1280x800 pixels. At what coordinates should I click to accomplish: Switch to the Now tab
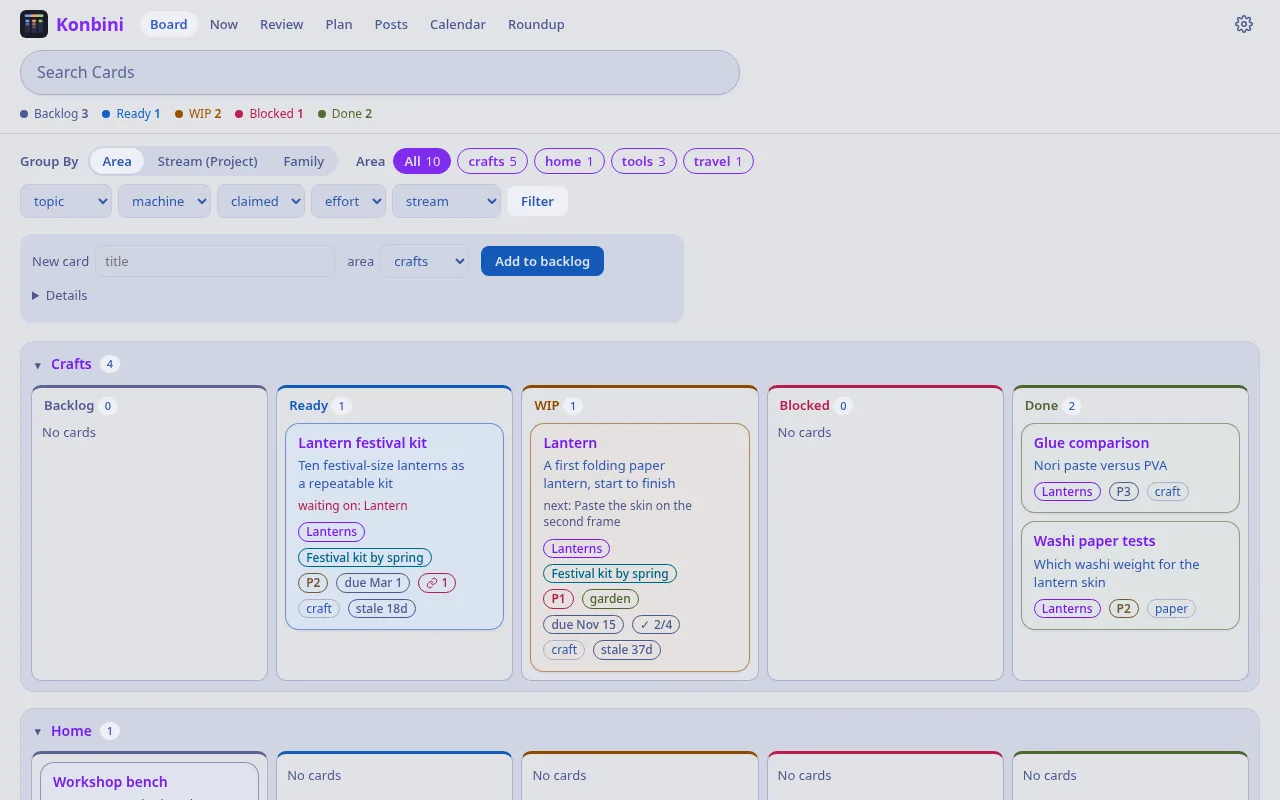(x=224, y=24)
